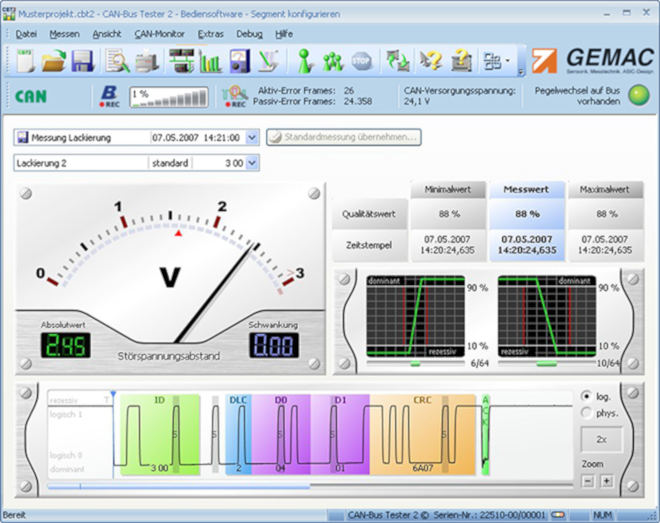
Task: Expand the Lackierung 2 segment dropdown
Action: point(251,162)
